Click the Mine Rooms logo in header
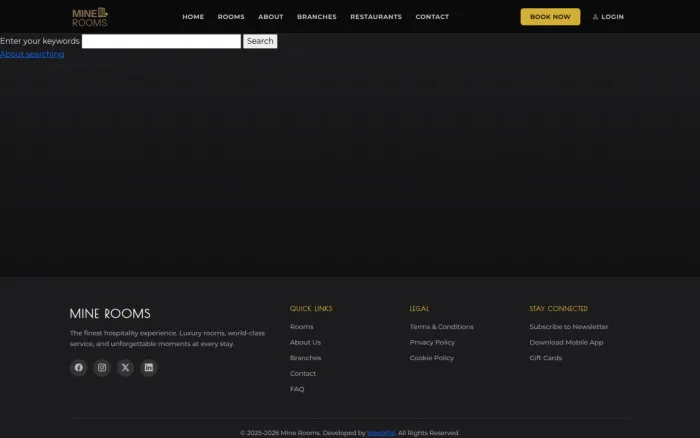700x438 pixels. 90,17
